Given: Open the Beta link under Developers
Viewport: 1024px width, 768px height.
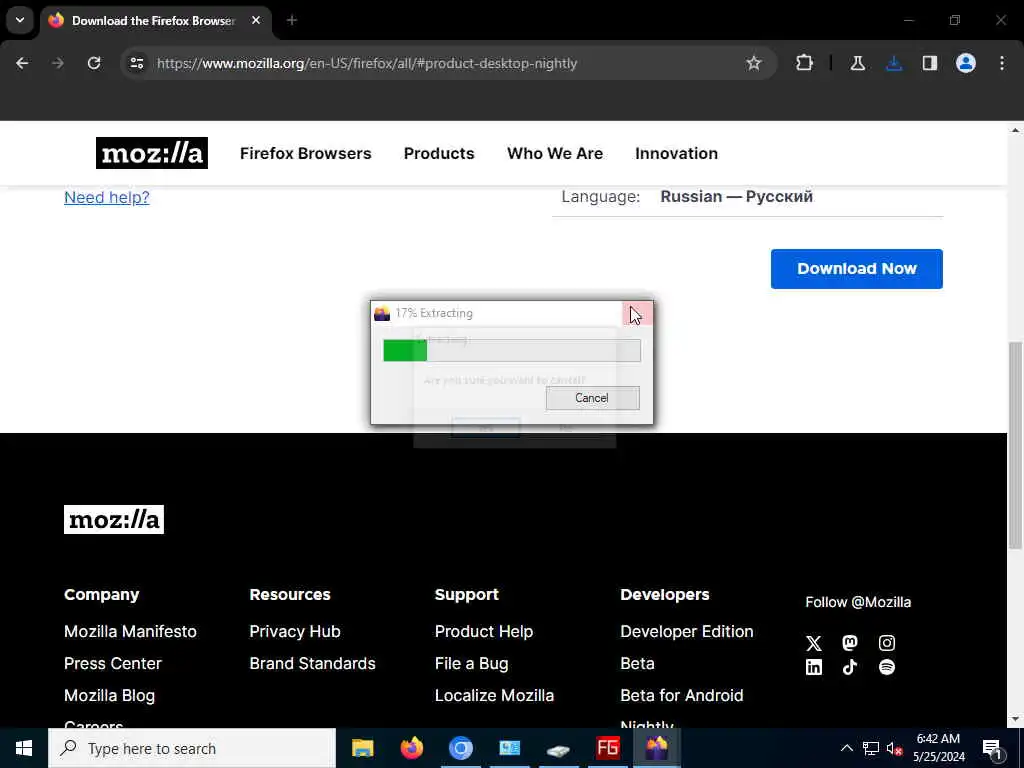Looking at the screenshot, I should tap(637, 664).
